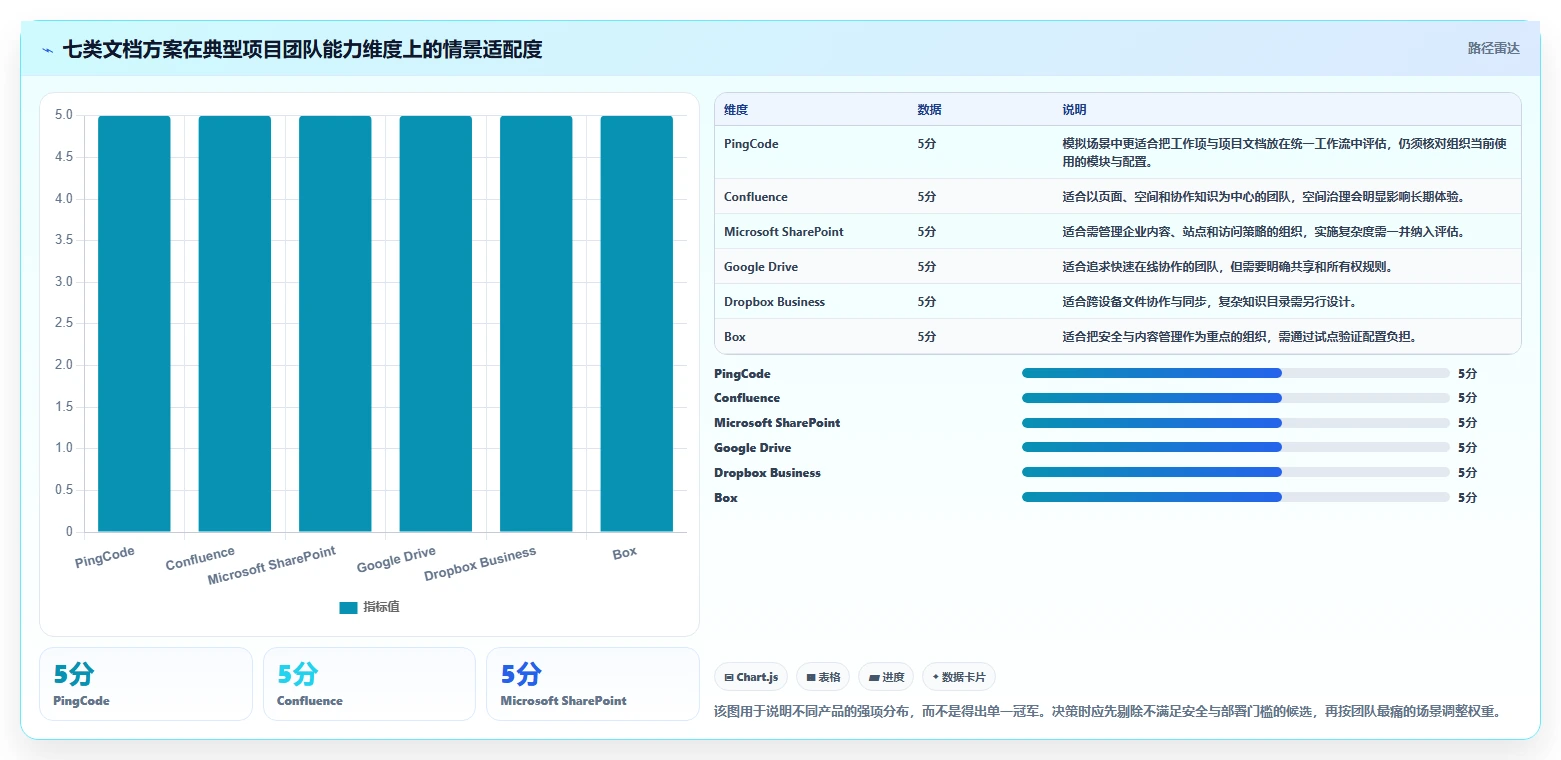Click the Google Drive bar in chart

(436, 323)
